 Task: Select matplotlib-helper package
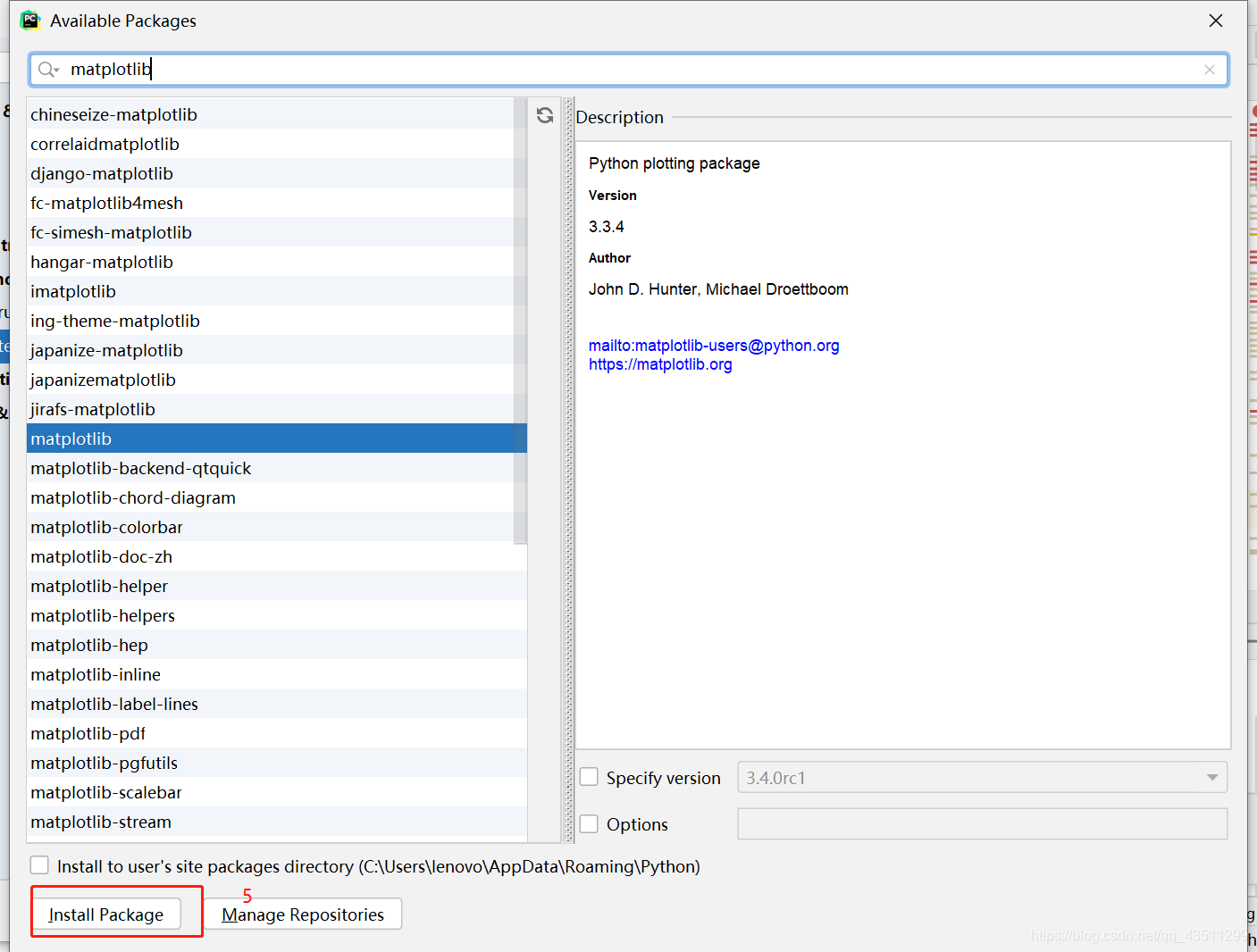(277, 586)
